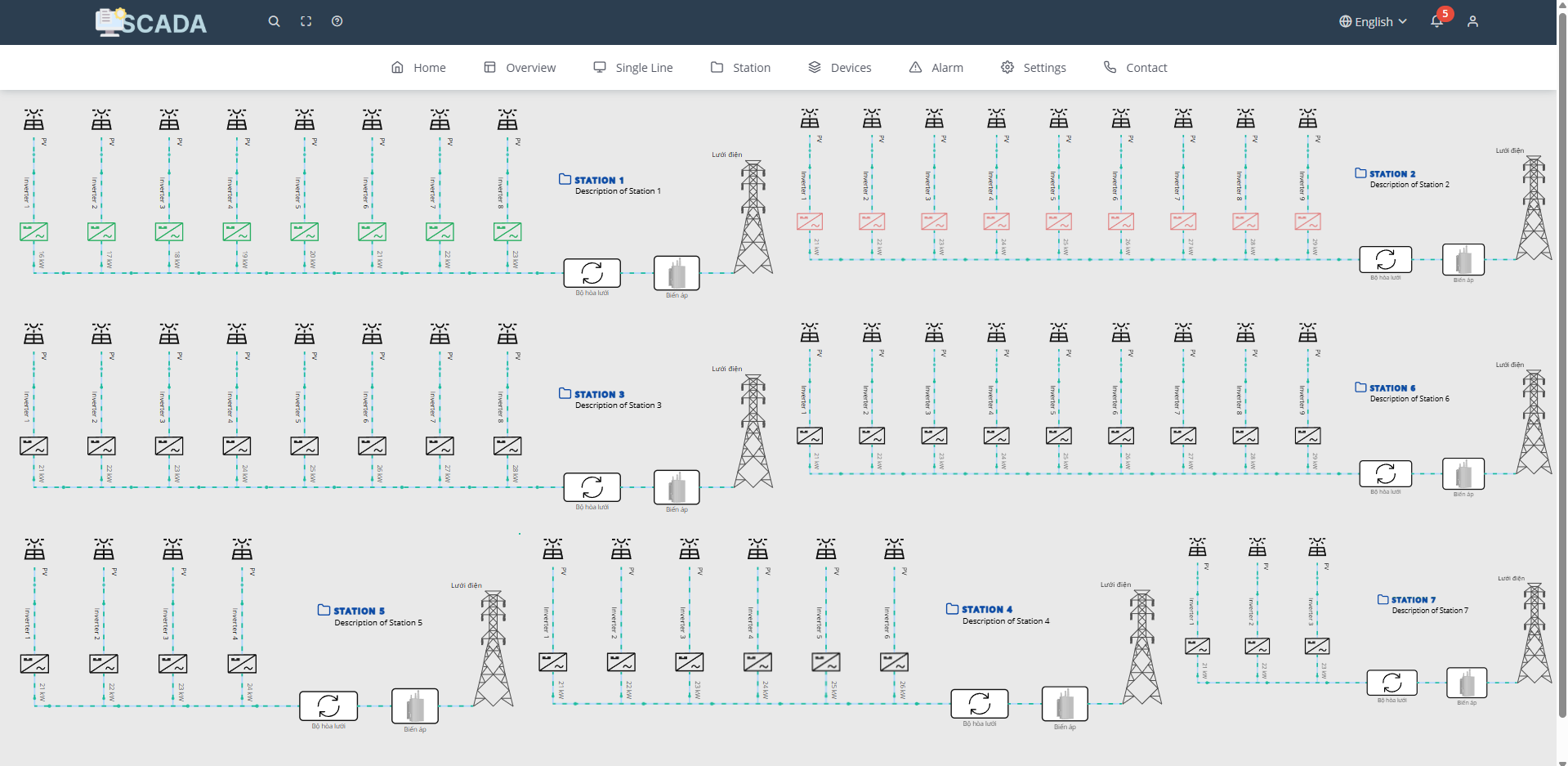Click the notification bell showing 5 alerts
The image size is (1568, 766).
click(x=1436, y=21)
